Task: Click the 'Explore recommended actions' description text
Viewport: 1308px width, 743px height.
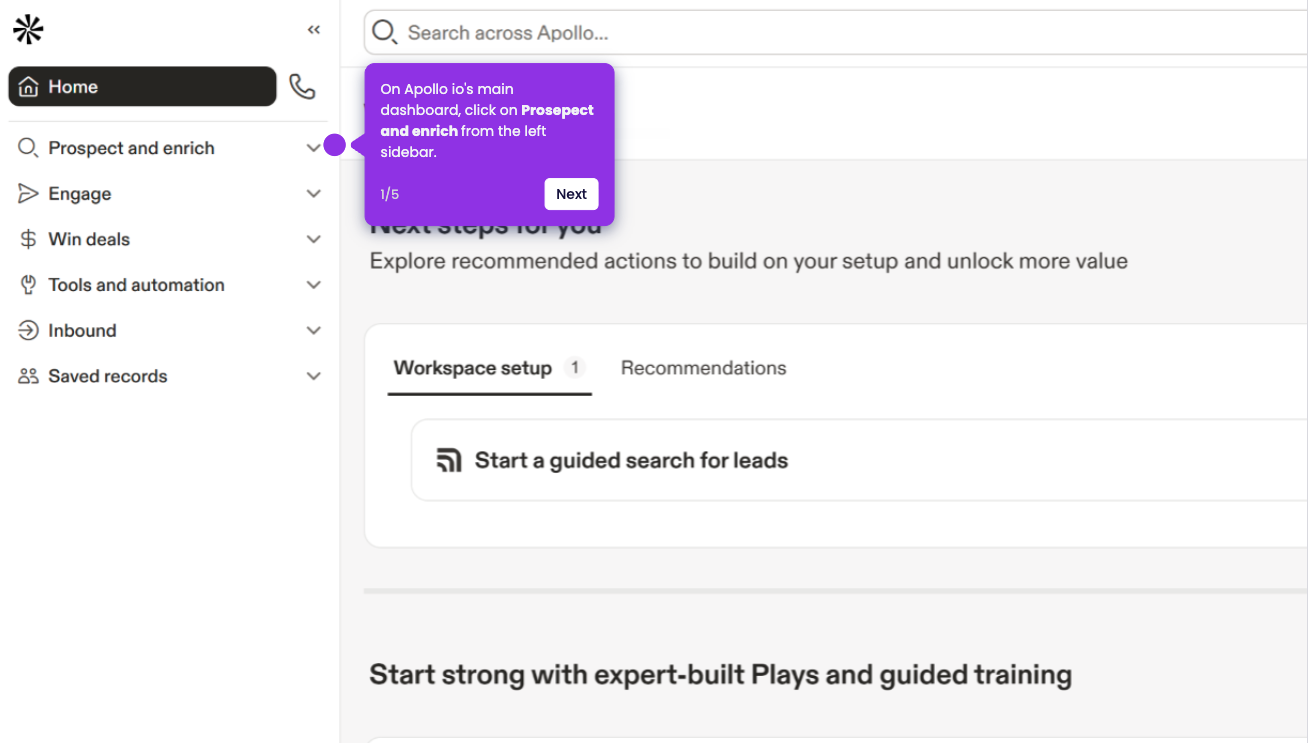Action: [749, 262]
